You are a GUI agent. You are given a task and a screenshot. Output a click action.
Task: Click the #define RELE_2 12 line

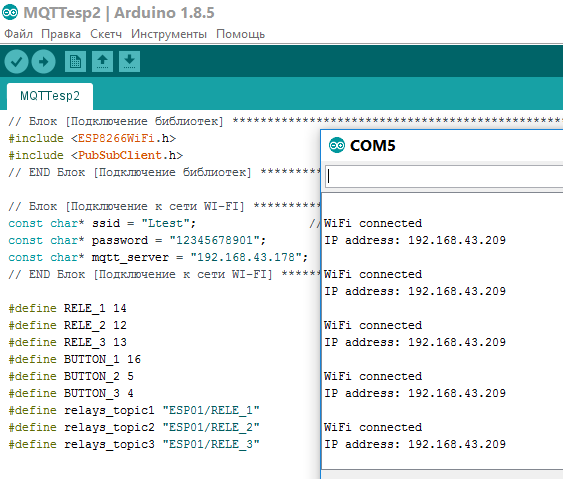point(68,325)
